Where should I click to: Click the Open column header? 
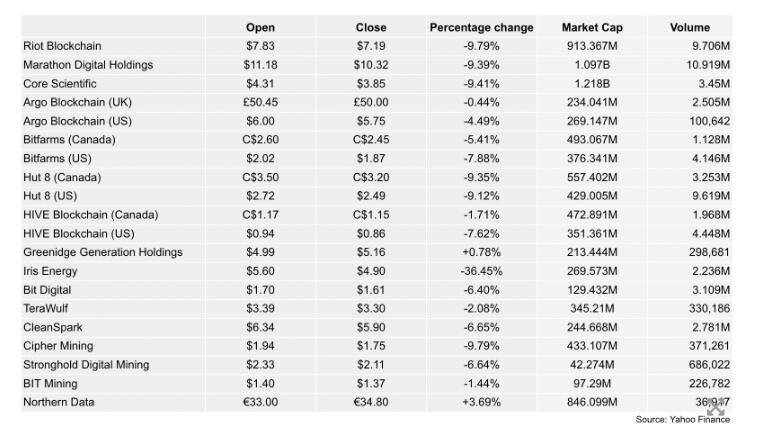260,27
